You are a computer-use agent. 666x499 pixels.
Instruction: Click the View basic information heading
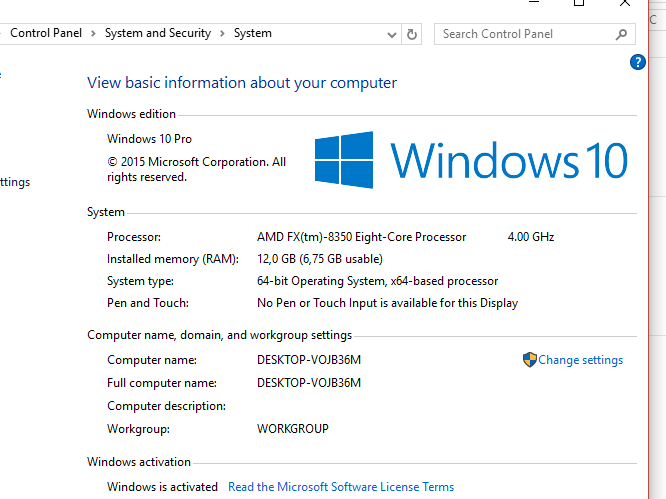[x=242, y=83]
